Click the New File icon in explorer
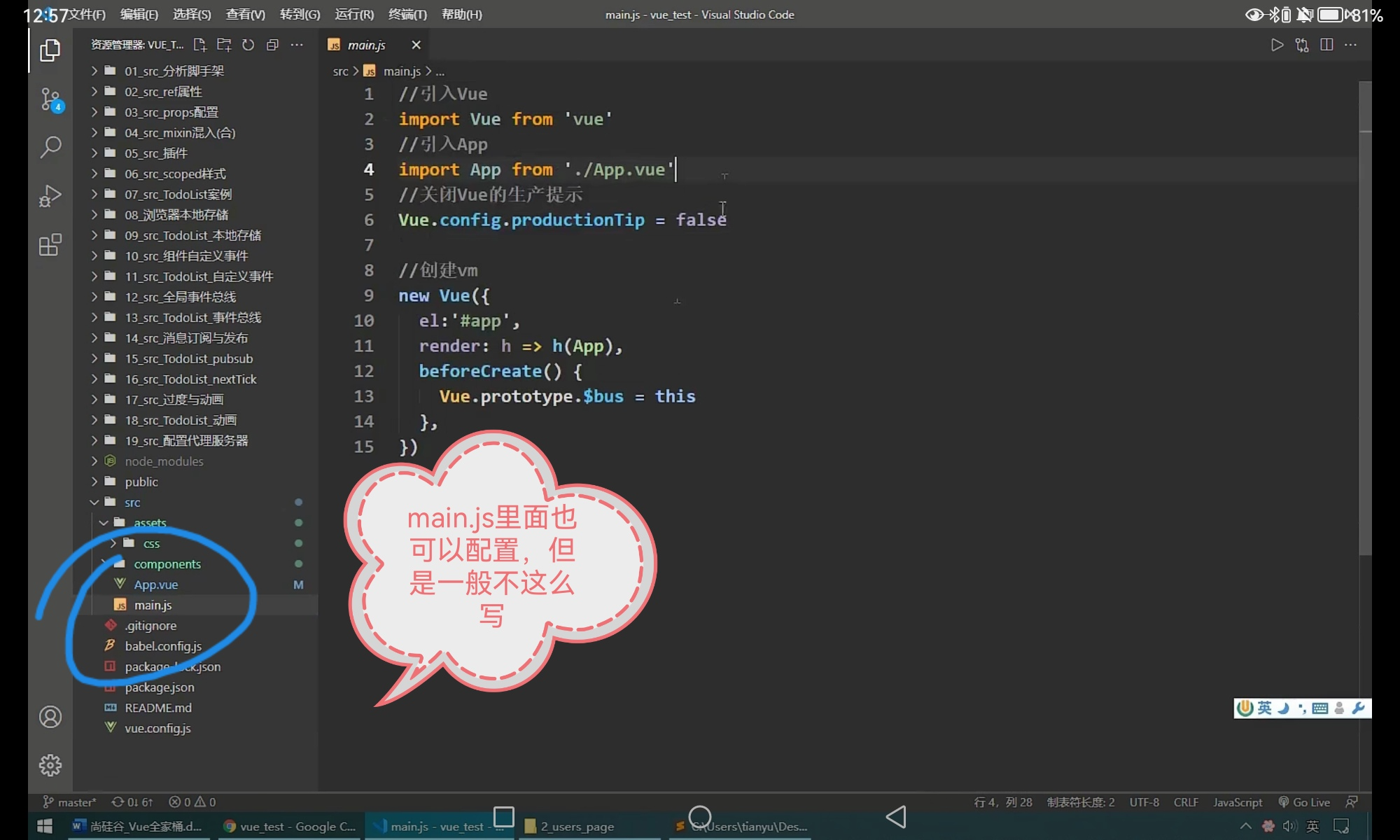The height and width of the screenshot is (840, 1400). (200, 45)
